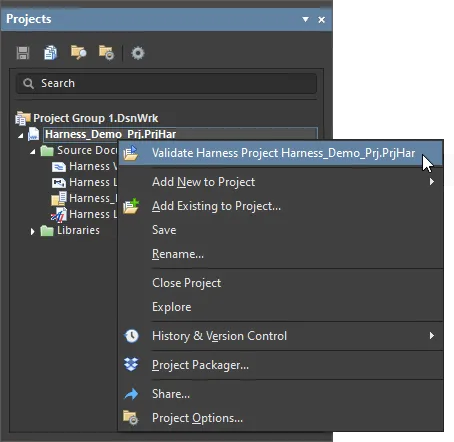Click the Add Existing to Project icon
Viewport: 454px width, 442px height.
tap(131, 206)
